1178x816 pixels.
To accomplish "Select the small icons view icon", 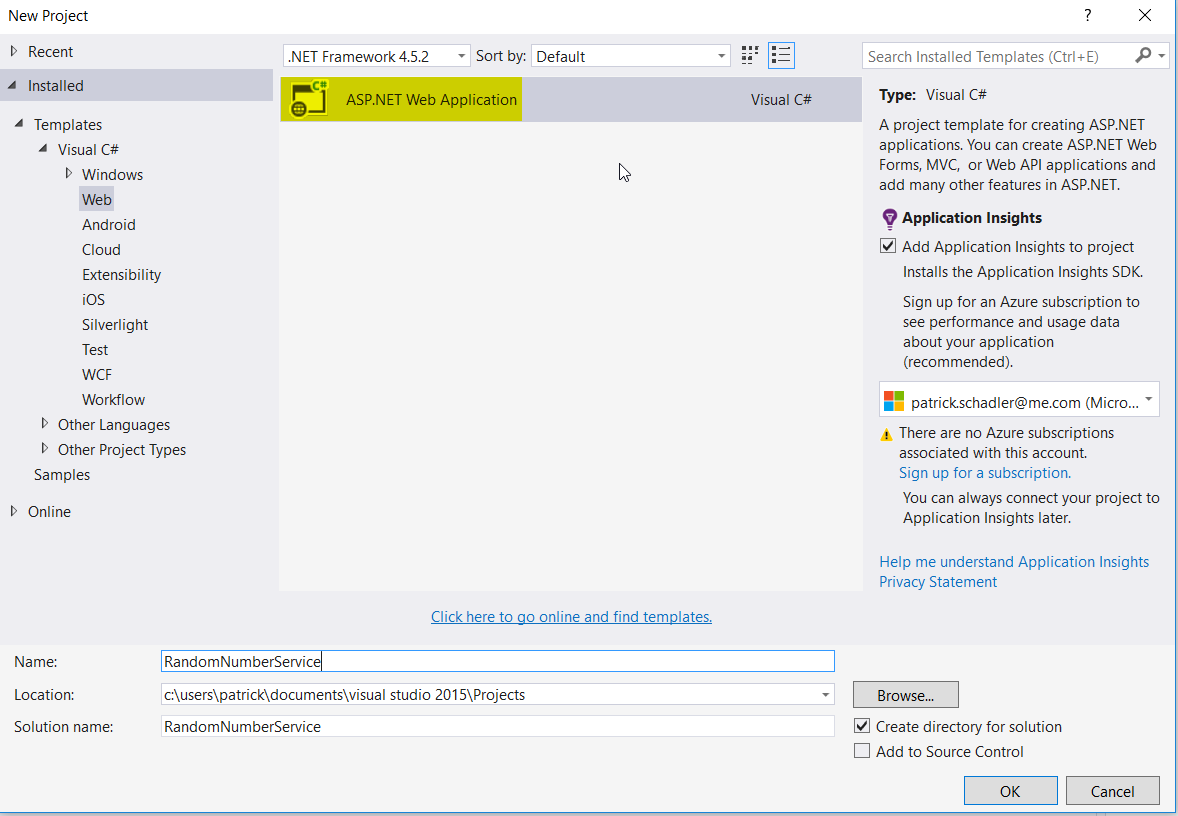I will [x=749, y=55].
